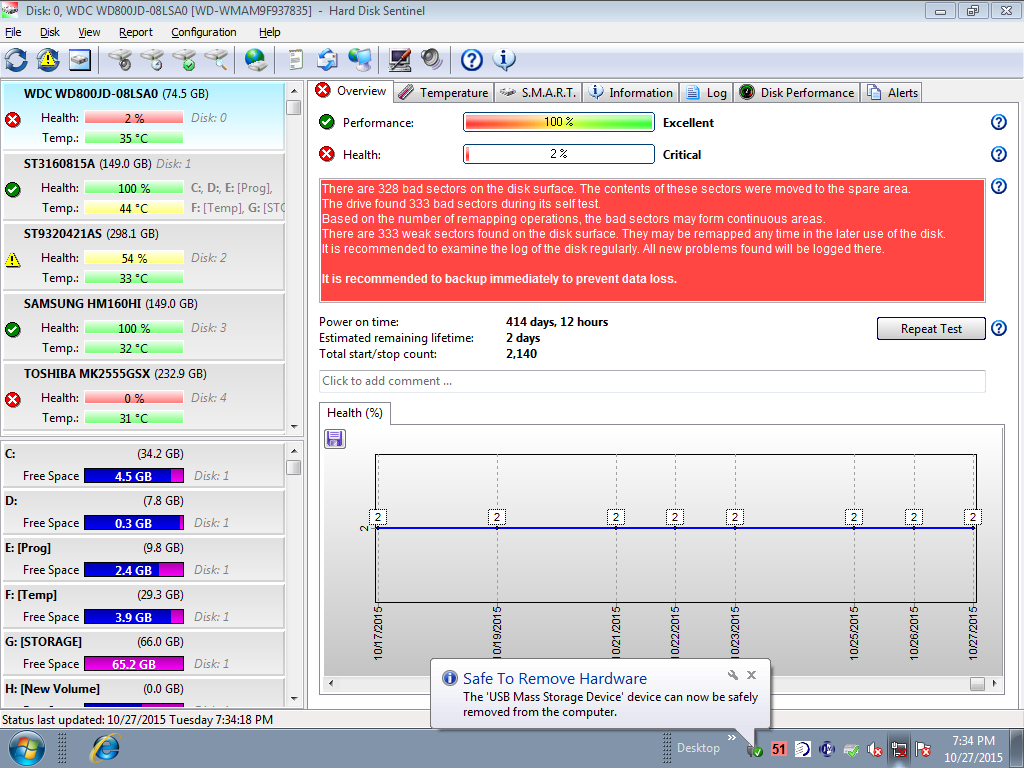Select the ST3160815A disk entry
This screenshot has width=1024, height=768.
tap(143, 186)
